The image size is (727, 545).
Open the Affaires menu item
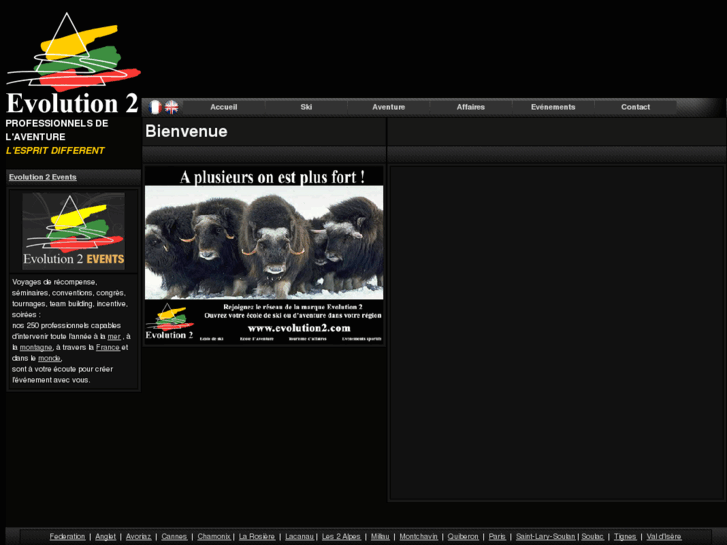471,107
